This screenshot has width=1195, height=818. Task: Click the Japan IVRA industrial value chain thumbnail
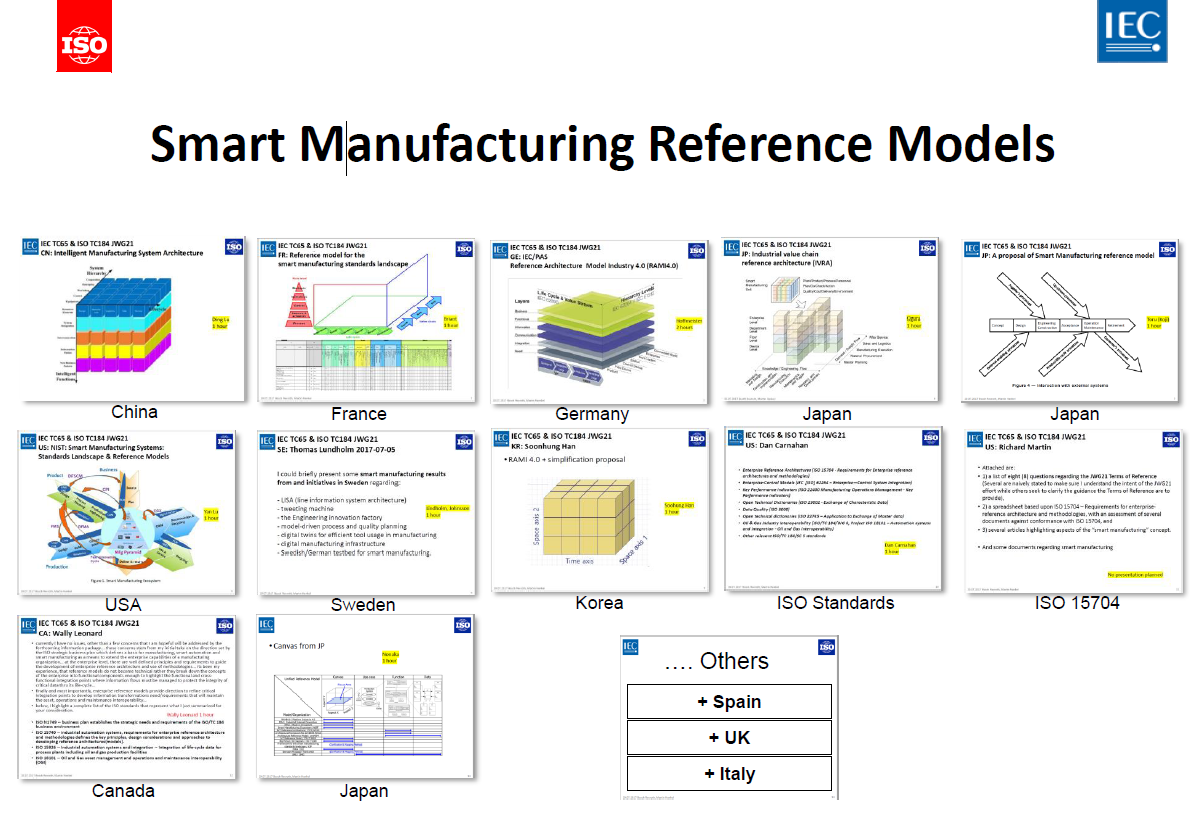tap(829, 320)
